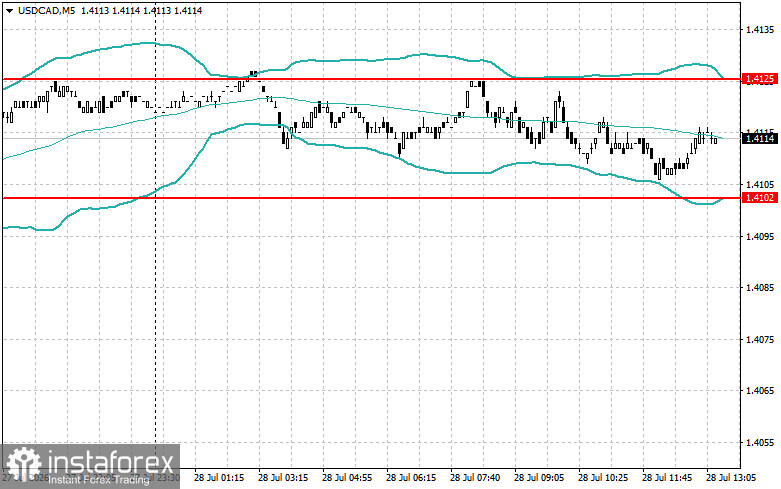Click the 1.4105 price axis value
The width and height of the screenshot is (781, 489).
[x=760, y=184]
